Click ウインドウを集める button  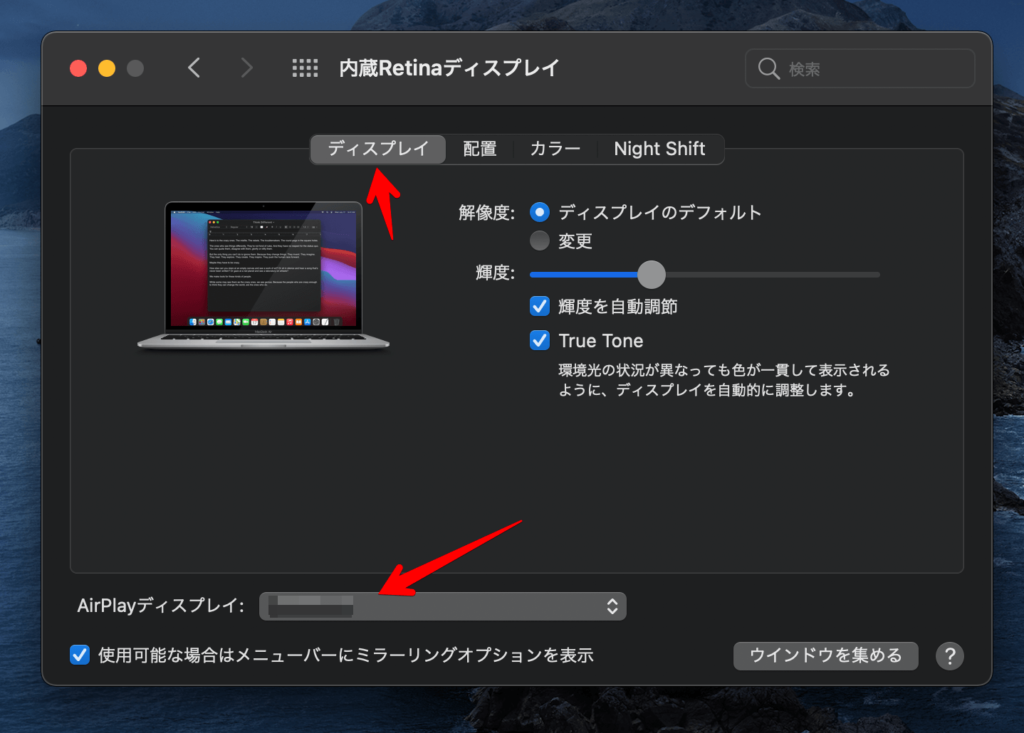[x=825, y=655]
